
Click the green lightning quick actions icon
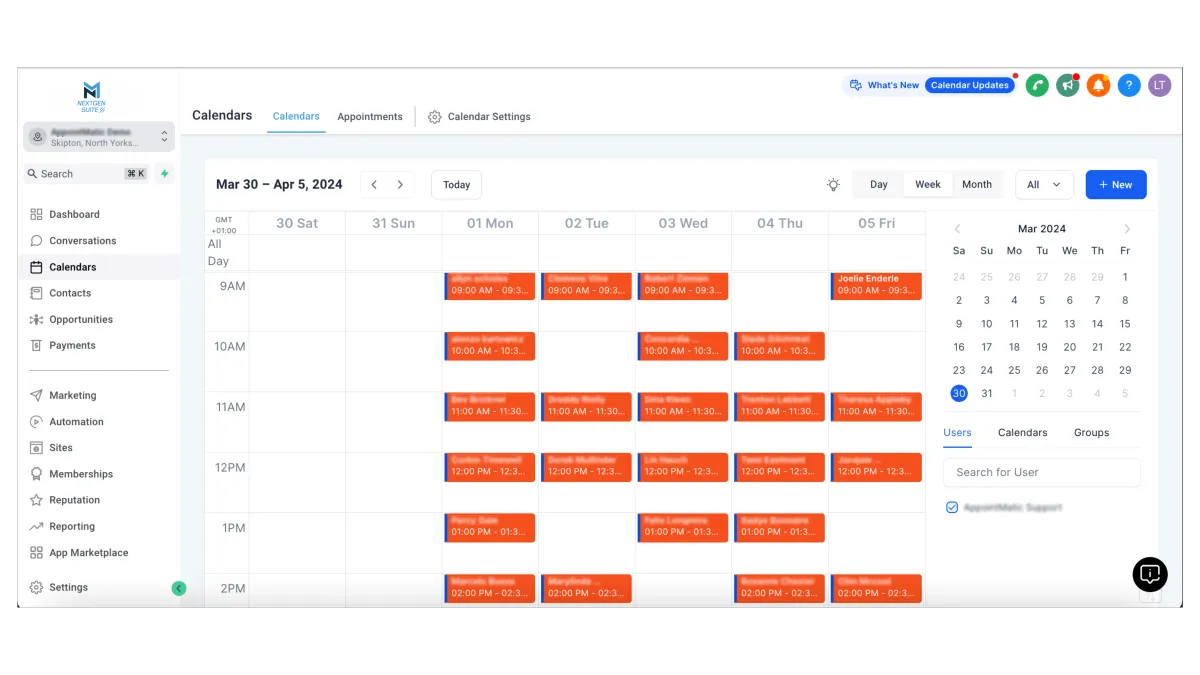[x=165, y=174]
